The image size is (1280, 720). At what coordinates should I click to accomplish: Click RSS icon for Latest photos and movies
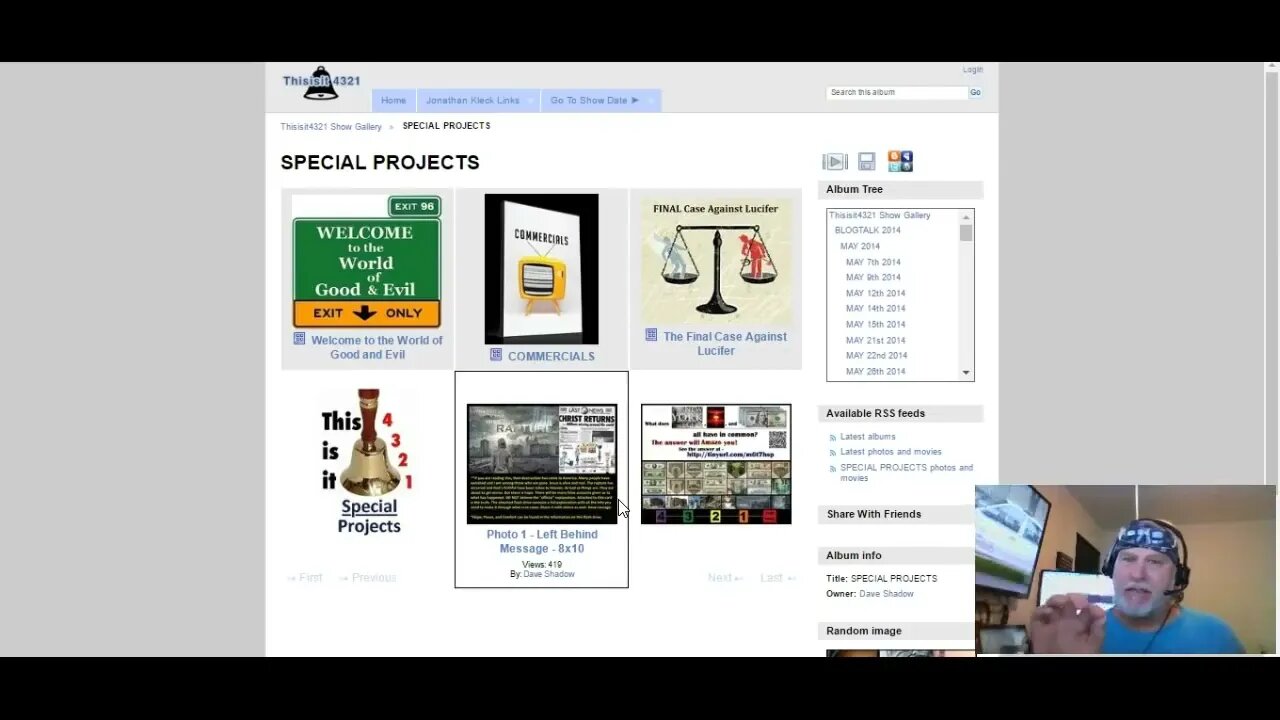832,452
